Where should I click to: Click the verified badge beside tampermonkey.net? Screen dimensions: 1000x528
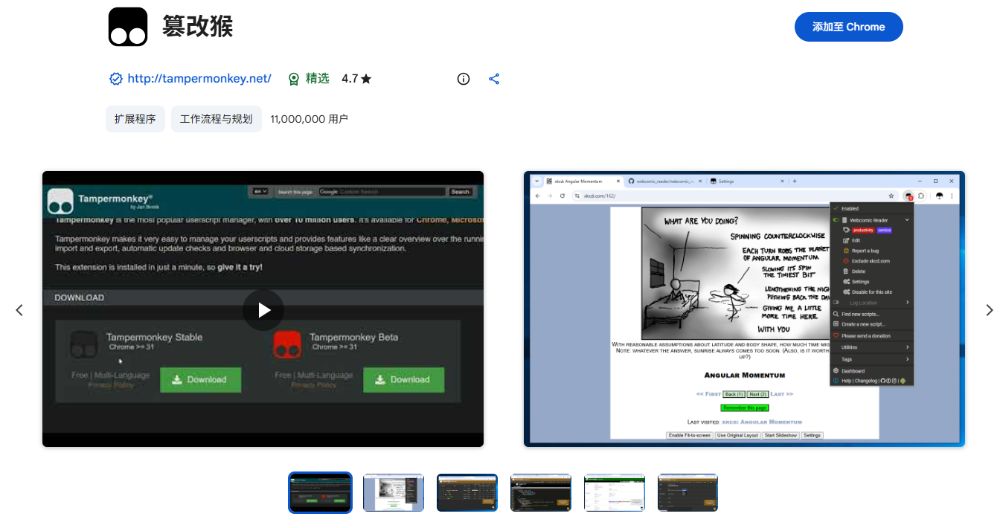coord(115,79)
